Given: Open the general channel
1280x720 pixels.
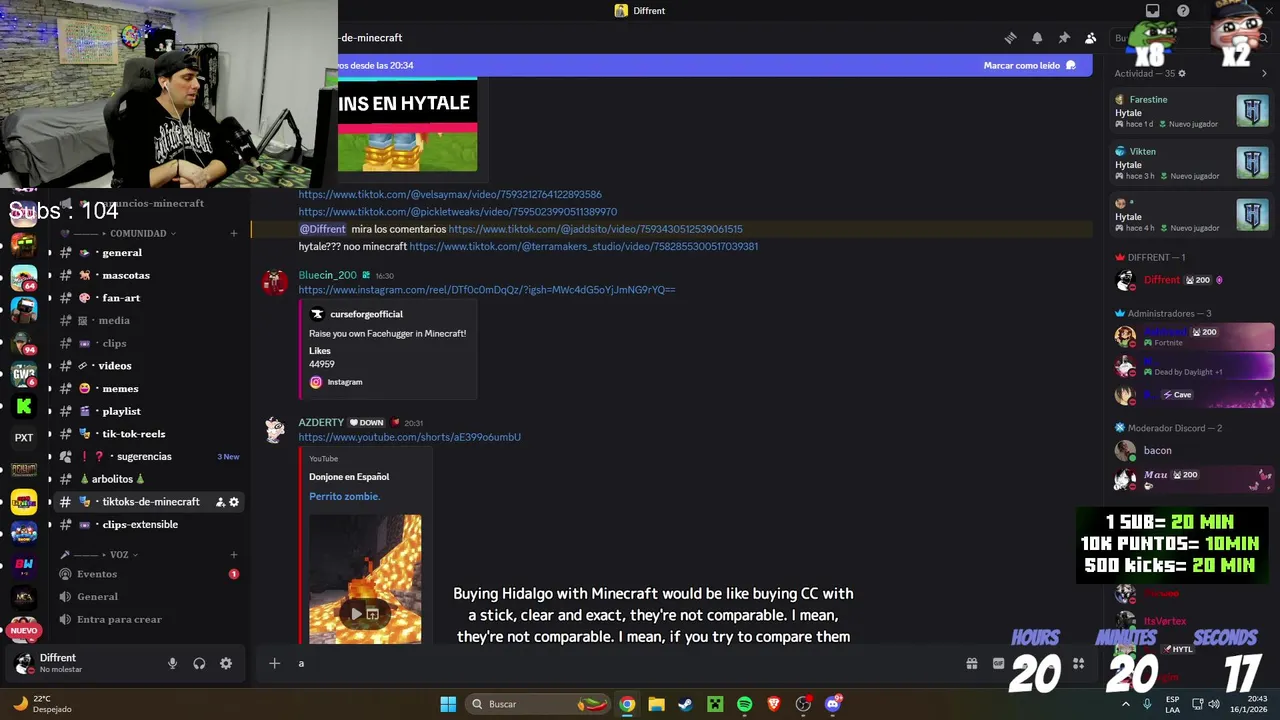Looking at the screenshot, I should click(150, 253).
